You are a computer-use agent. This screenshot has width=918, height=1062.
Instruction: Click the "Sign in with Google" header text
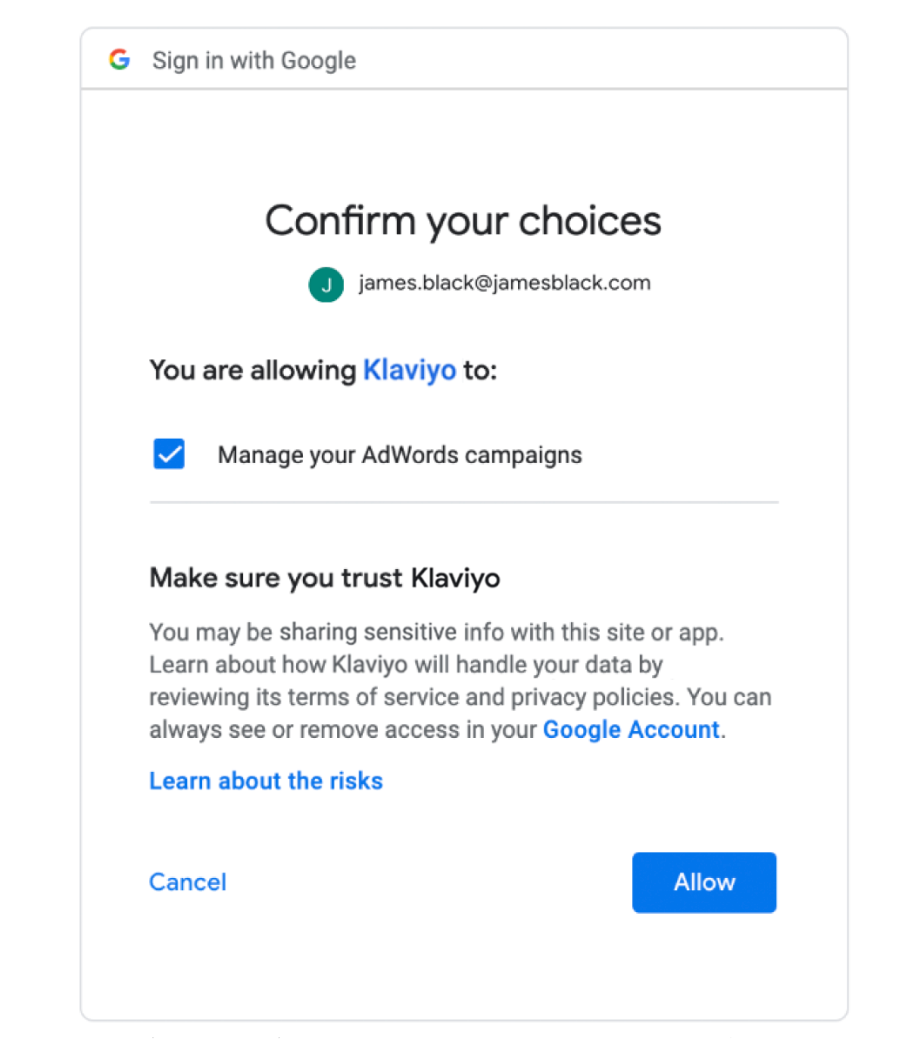coord(254,61)
